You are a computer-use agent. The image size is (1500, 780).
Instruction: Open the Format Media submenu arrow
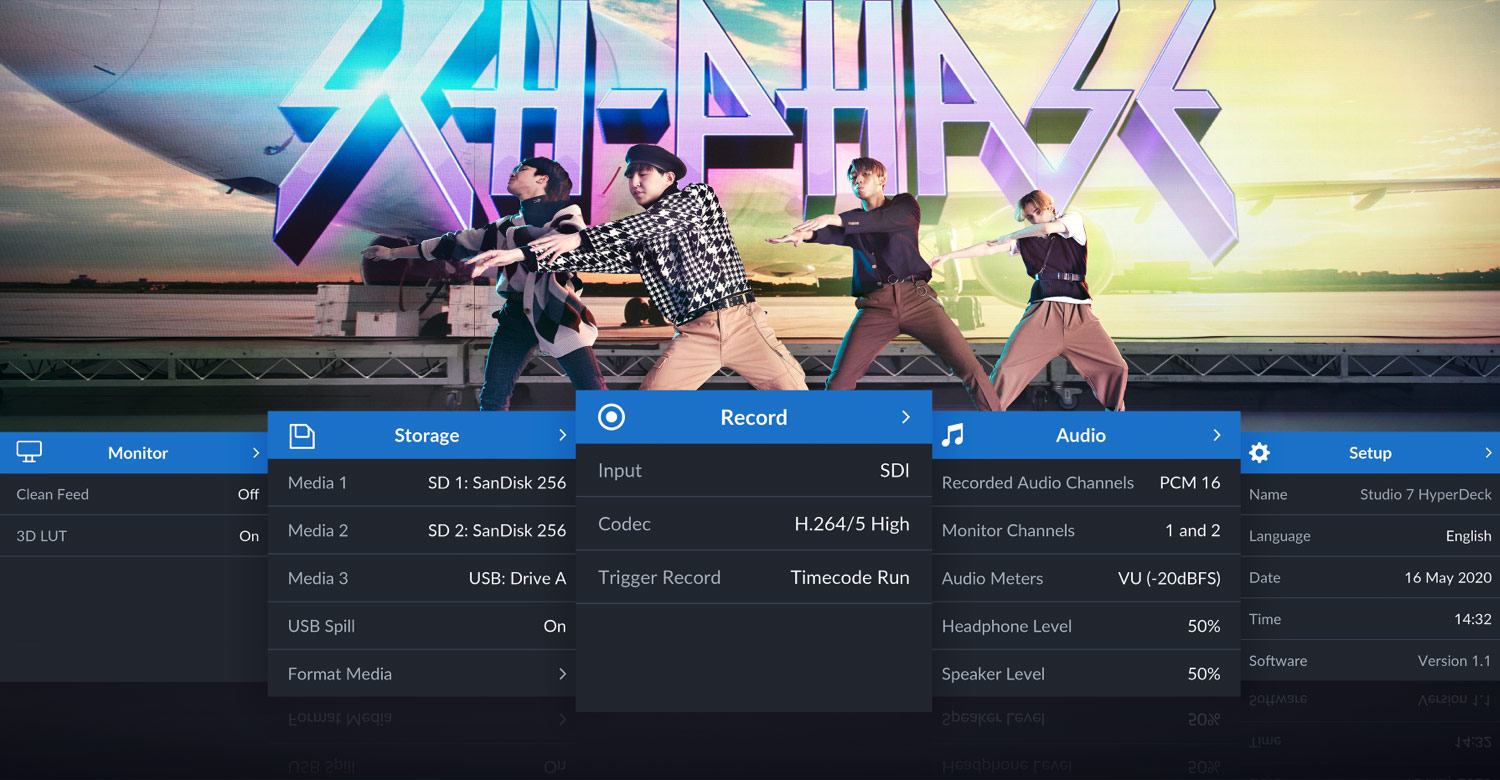click(562, 673)
